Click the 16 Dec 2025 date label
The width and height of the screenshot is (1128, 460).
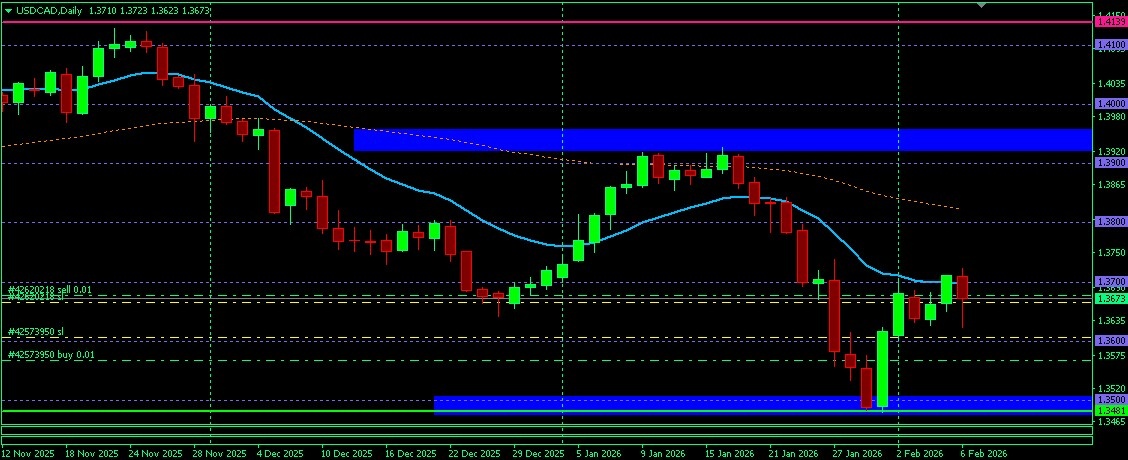click(410, 454)
